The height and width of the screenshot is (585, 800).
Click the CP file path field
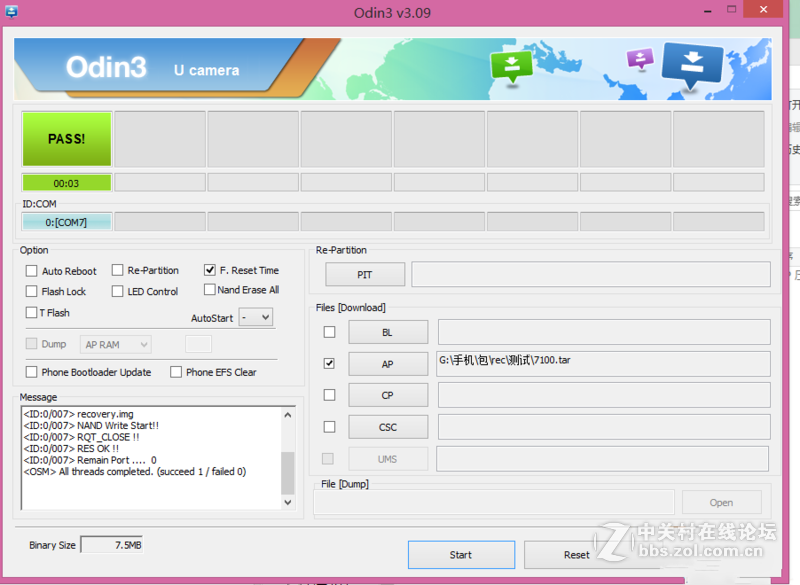604,395
